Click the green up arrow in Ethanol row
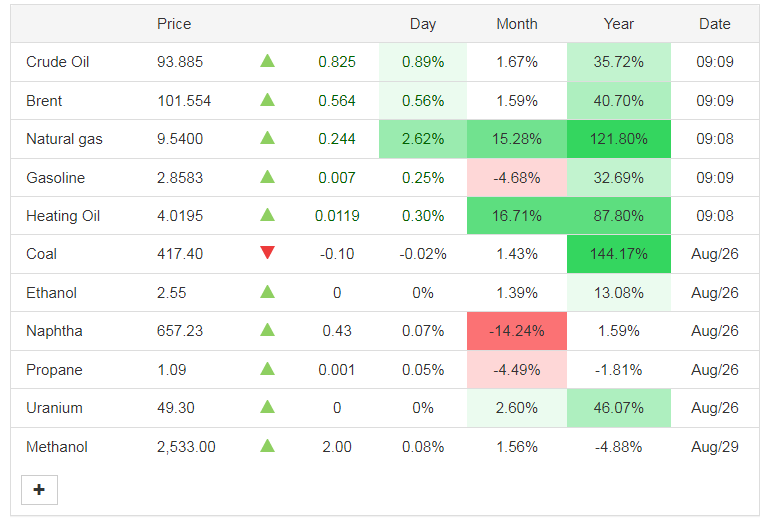 coord(267,292)
